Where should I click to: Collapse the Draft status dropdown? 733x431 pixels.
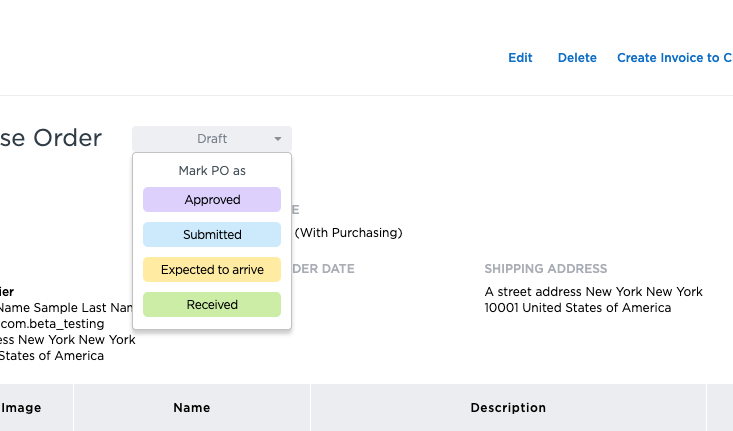[x=212, y=139]
